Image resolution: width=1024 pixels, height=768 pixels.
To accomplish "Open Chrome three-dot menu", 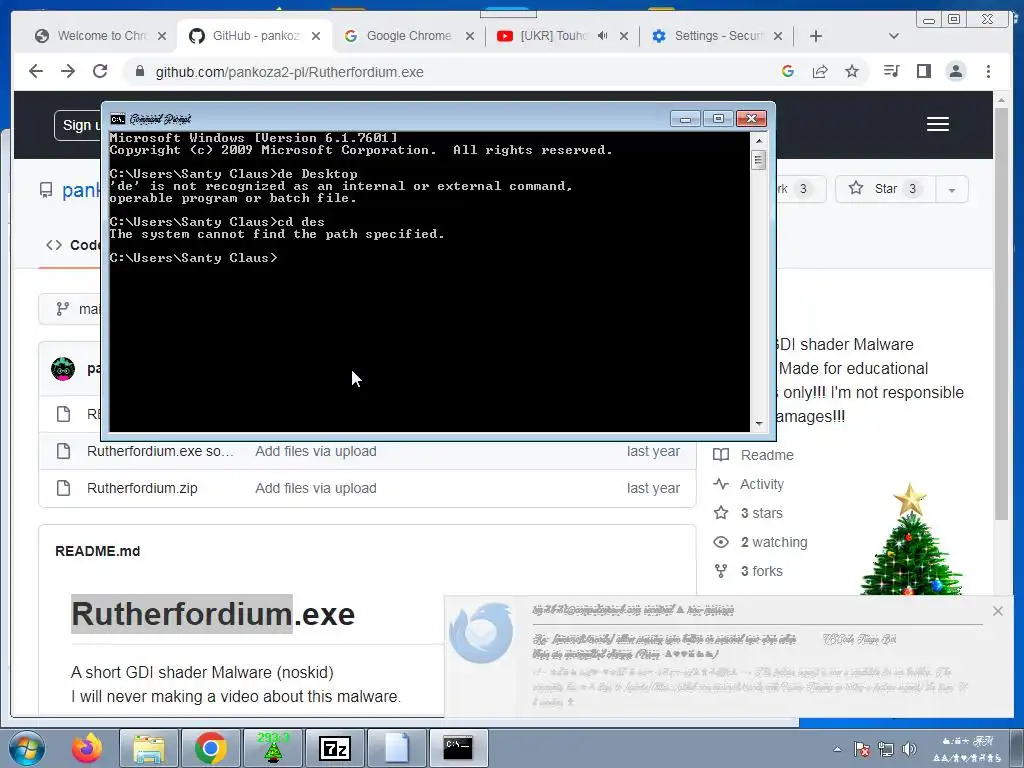I will (988, 71).
